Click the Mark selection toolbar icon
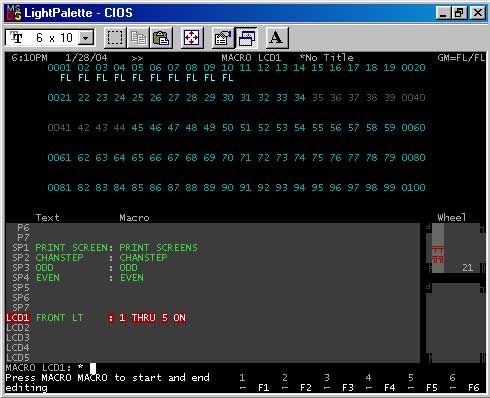490x398 pixels. point(115,38)
